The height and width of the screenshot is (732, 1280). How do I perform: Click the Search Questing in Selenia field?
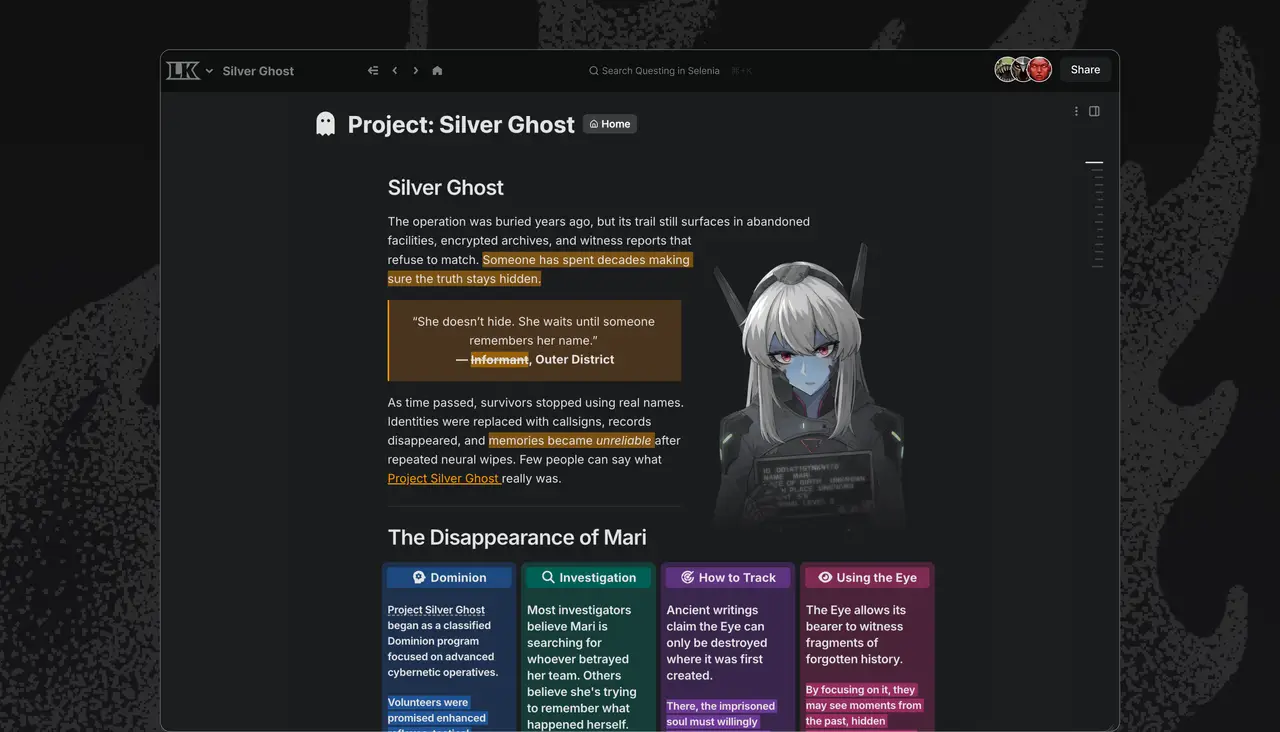point(670,71)
